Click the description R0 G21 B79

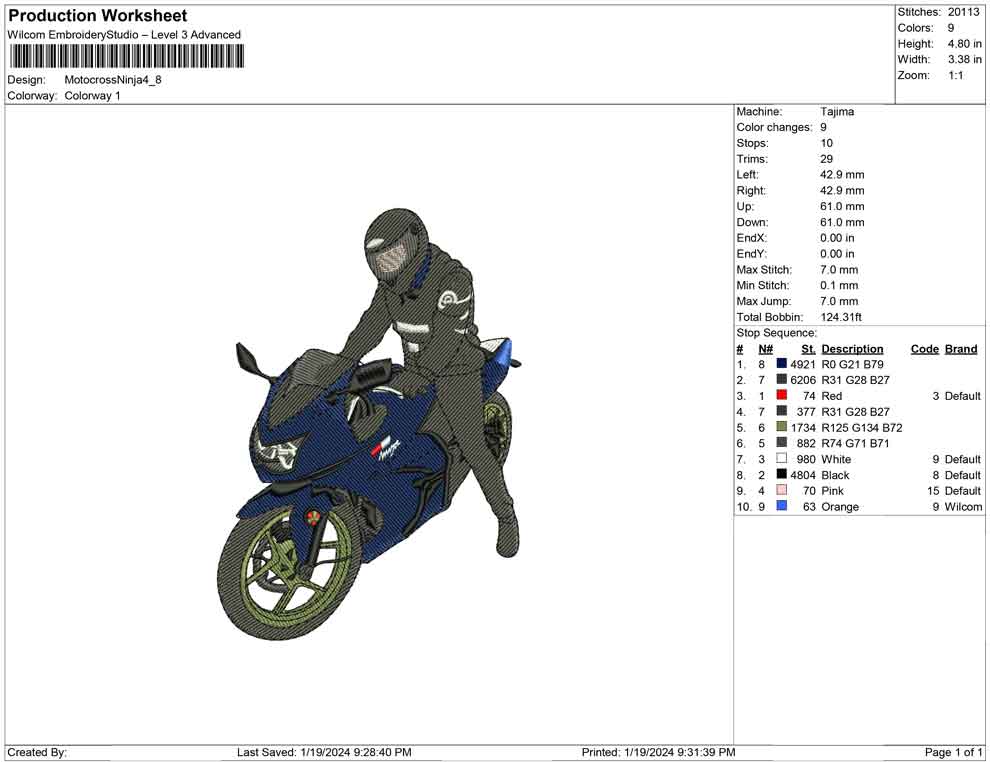[x=852, y=364]
